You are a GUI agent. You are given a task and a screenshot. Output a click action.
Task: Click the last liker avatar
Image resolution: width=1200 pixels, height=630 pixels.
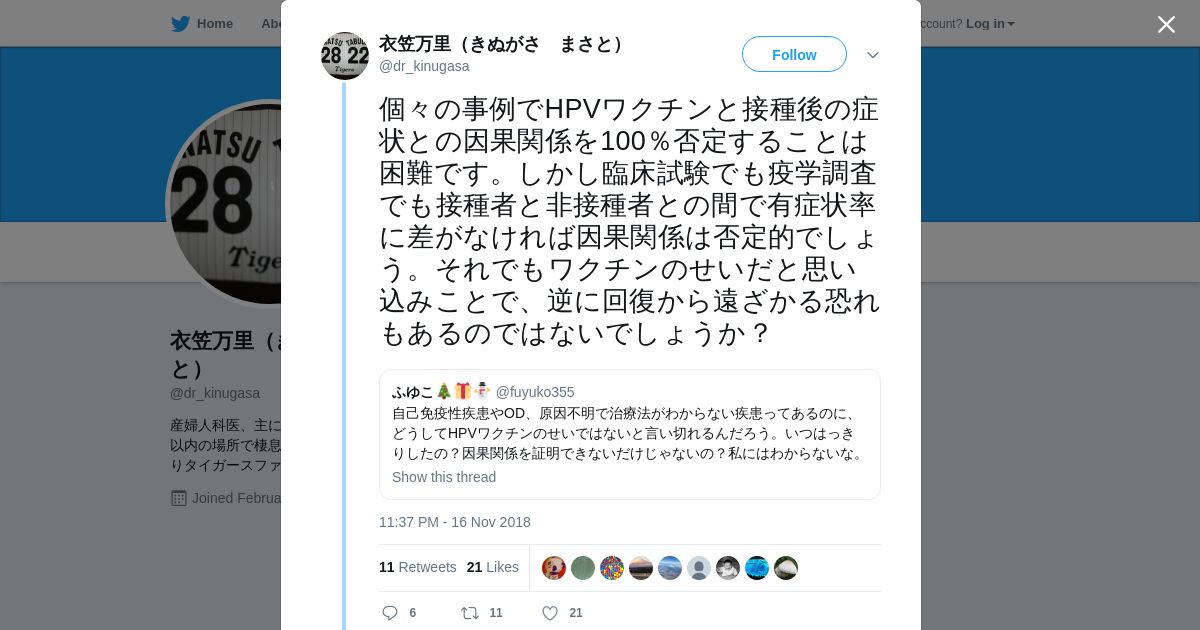point(786,568)
